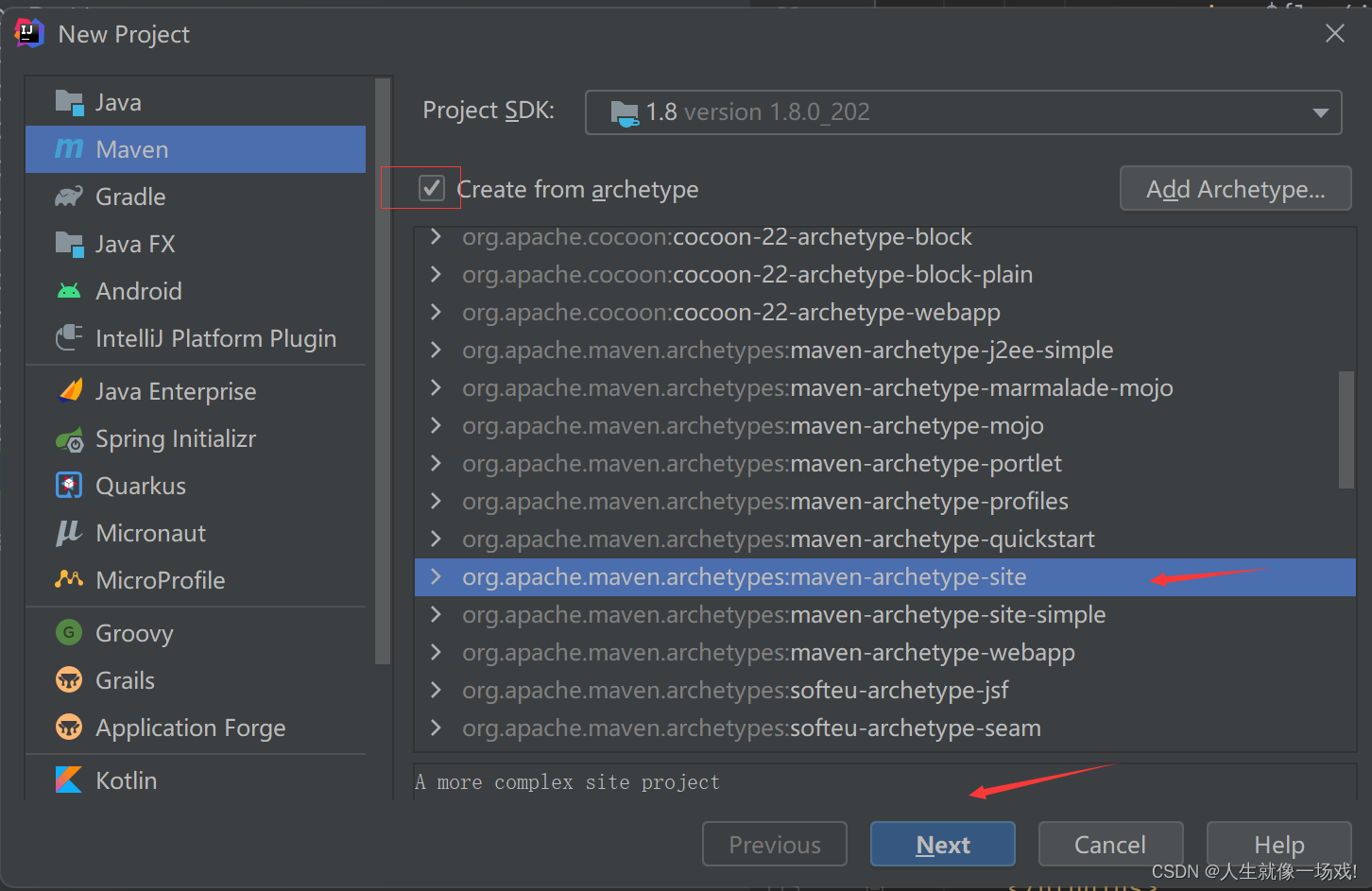Select Maven project type
The width and height of the screenshot is (1372, 891).
tap(196, 149)
